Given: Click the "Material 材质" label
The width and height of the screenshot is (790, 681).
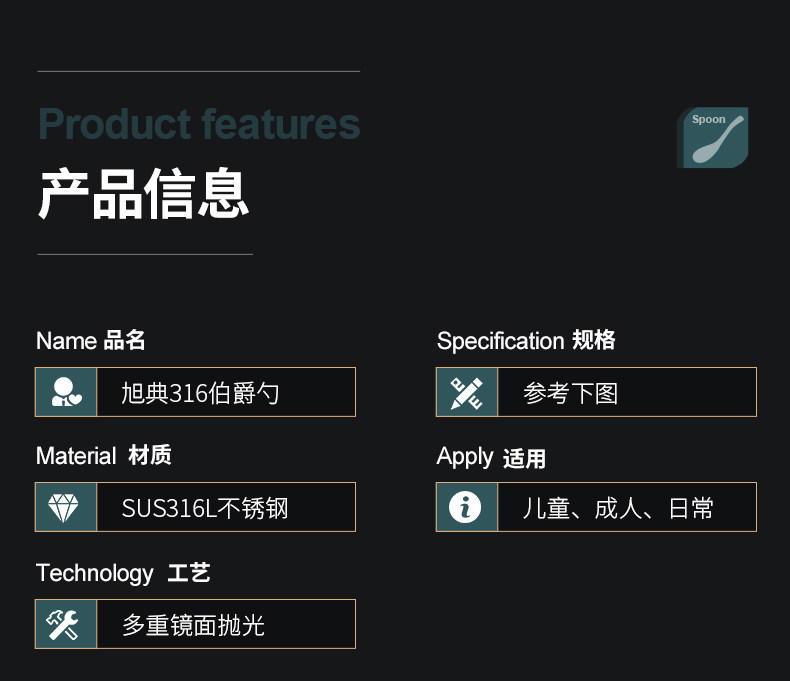Looking at the screenshot, I should click(103, 456).
